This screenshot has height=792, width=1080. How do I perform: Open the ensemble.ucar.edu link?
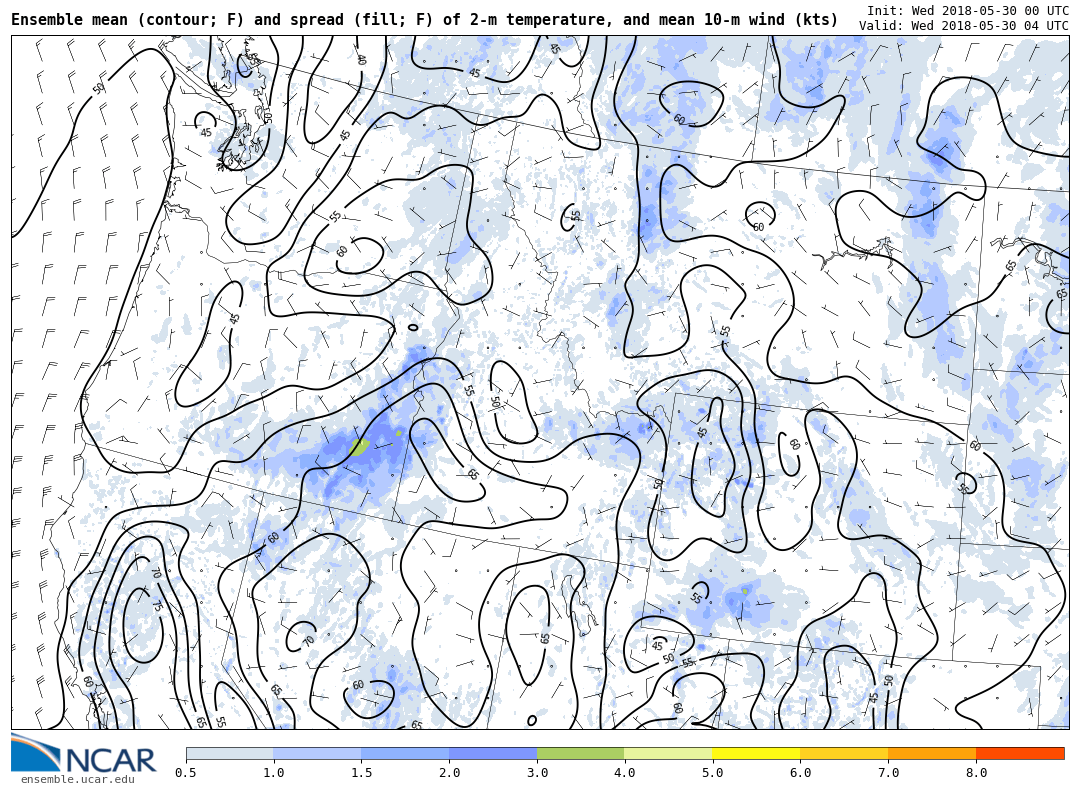coord(78,780)
